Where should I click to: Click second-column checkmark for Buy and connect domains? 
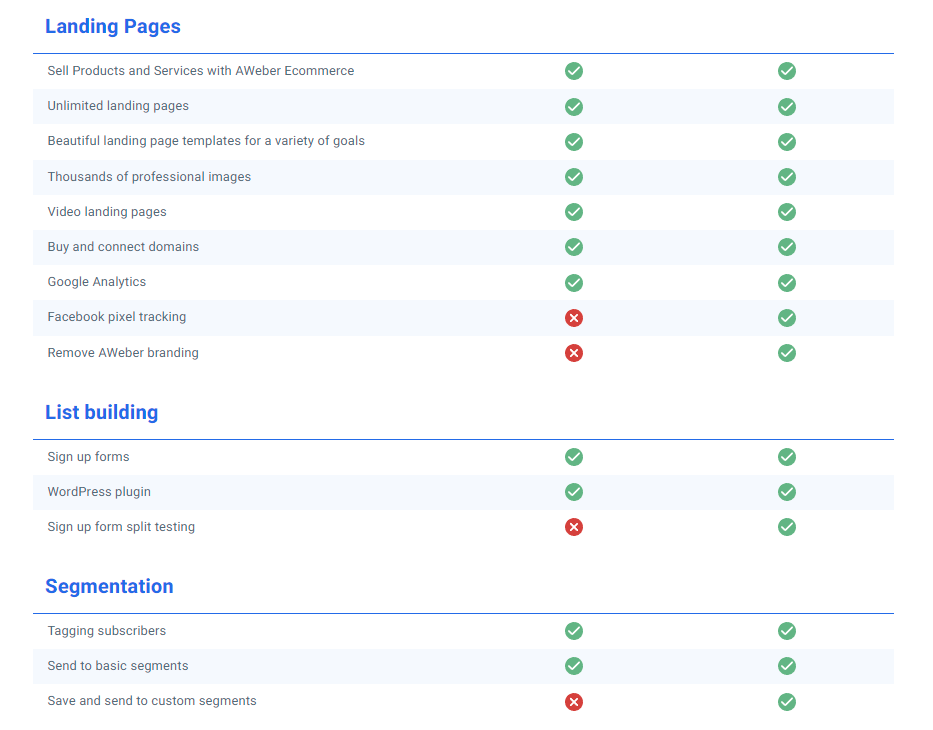coord(787,247)
